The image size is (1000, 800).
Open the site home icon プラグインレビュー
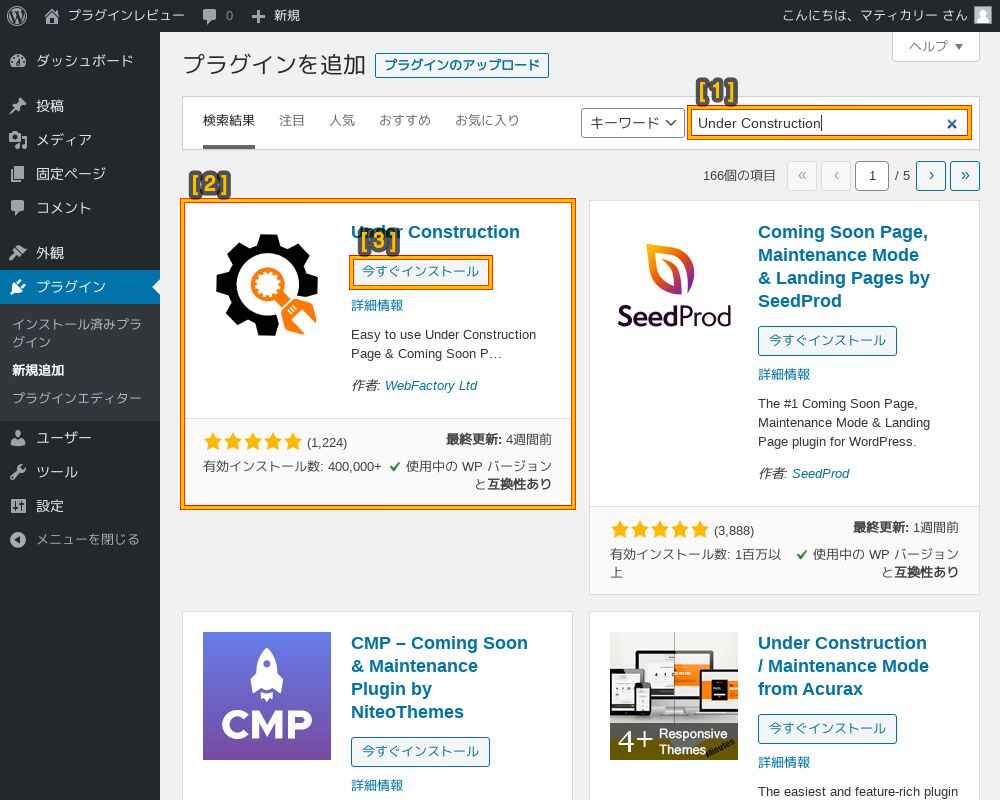52,16
